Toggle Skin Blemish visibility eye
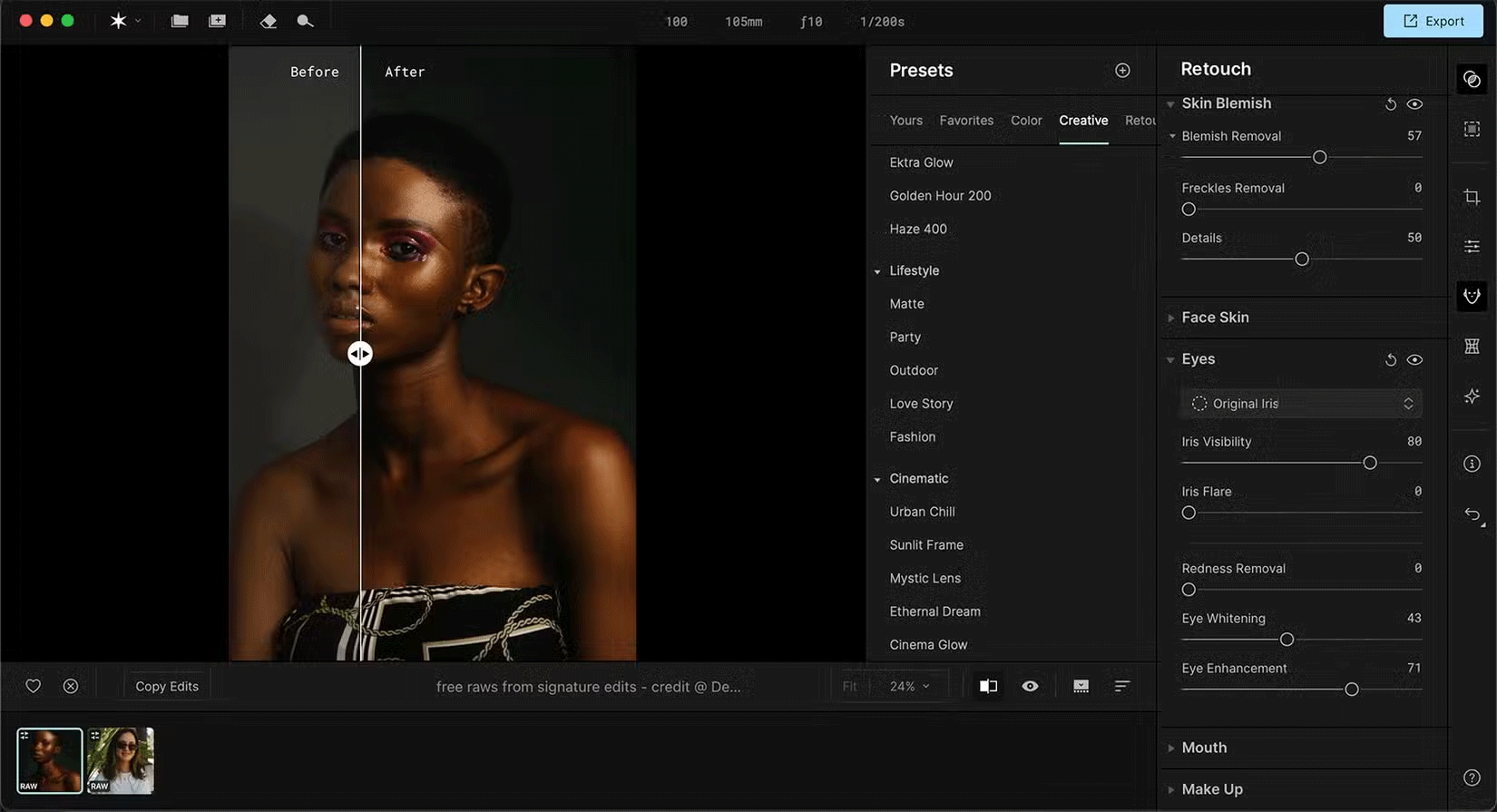The height and width of the screenshot is (812, 1497). click(1414, 104)
